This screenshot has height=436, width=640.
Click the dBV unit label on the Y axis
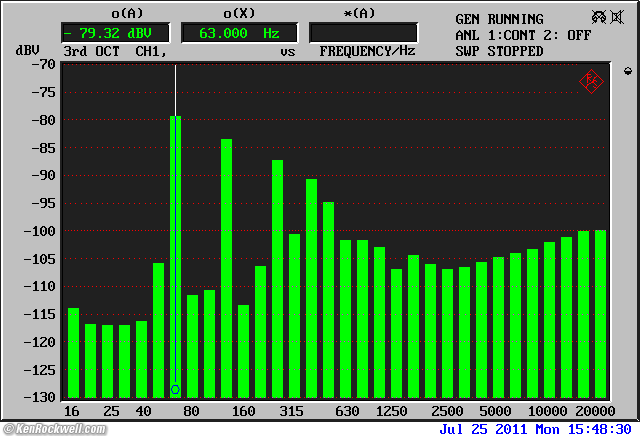28,51
